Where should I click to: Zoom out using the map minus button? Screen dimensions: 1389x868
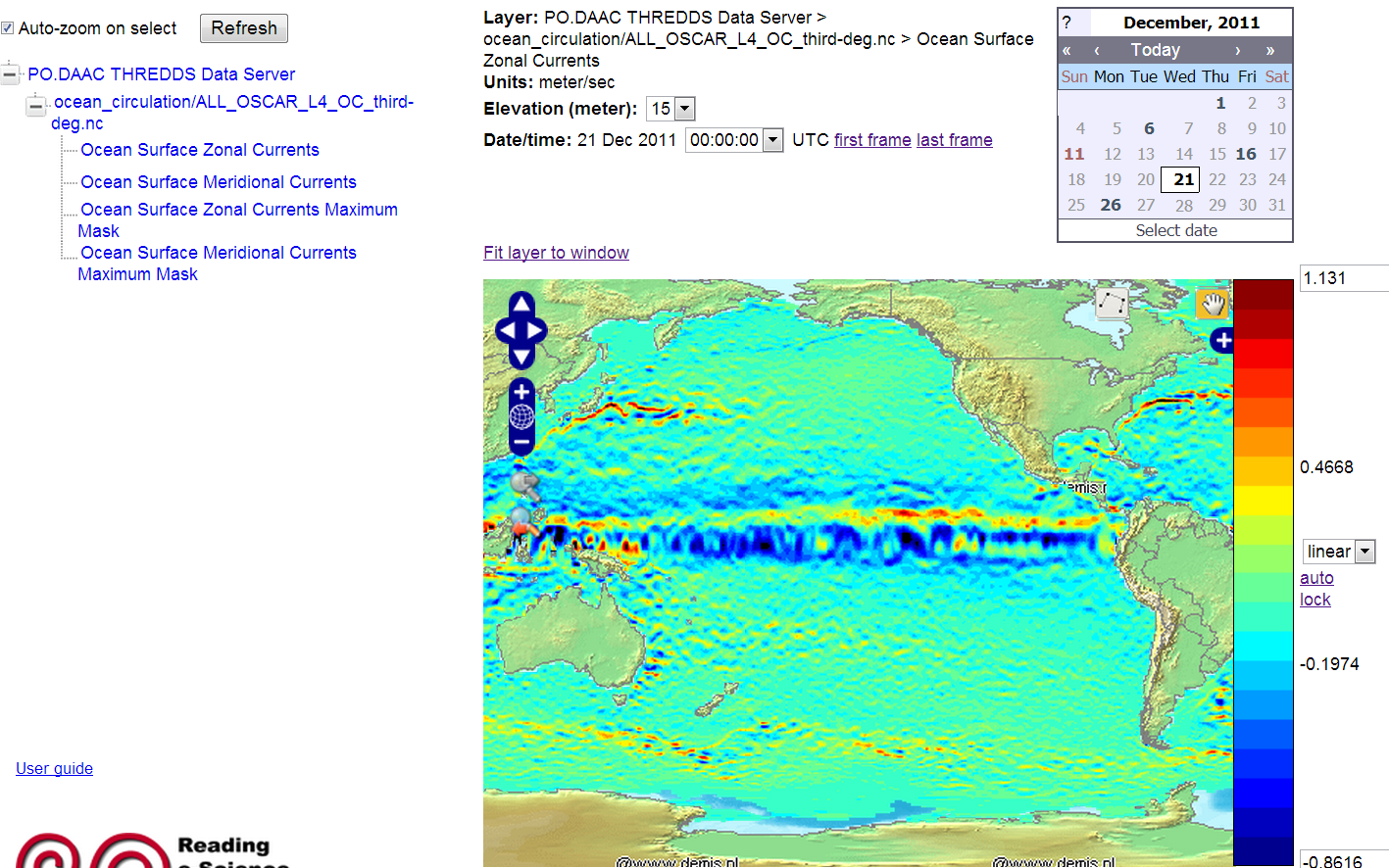(521, 443)
